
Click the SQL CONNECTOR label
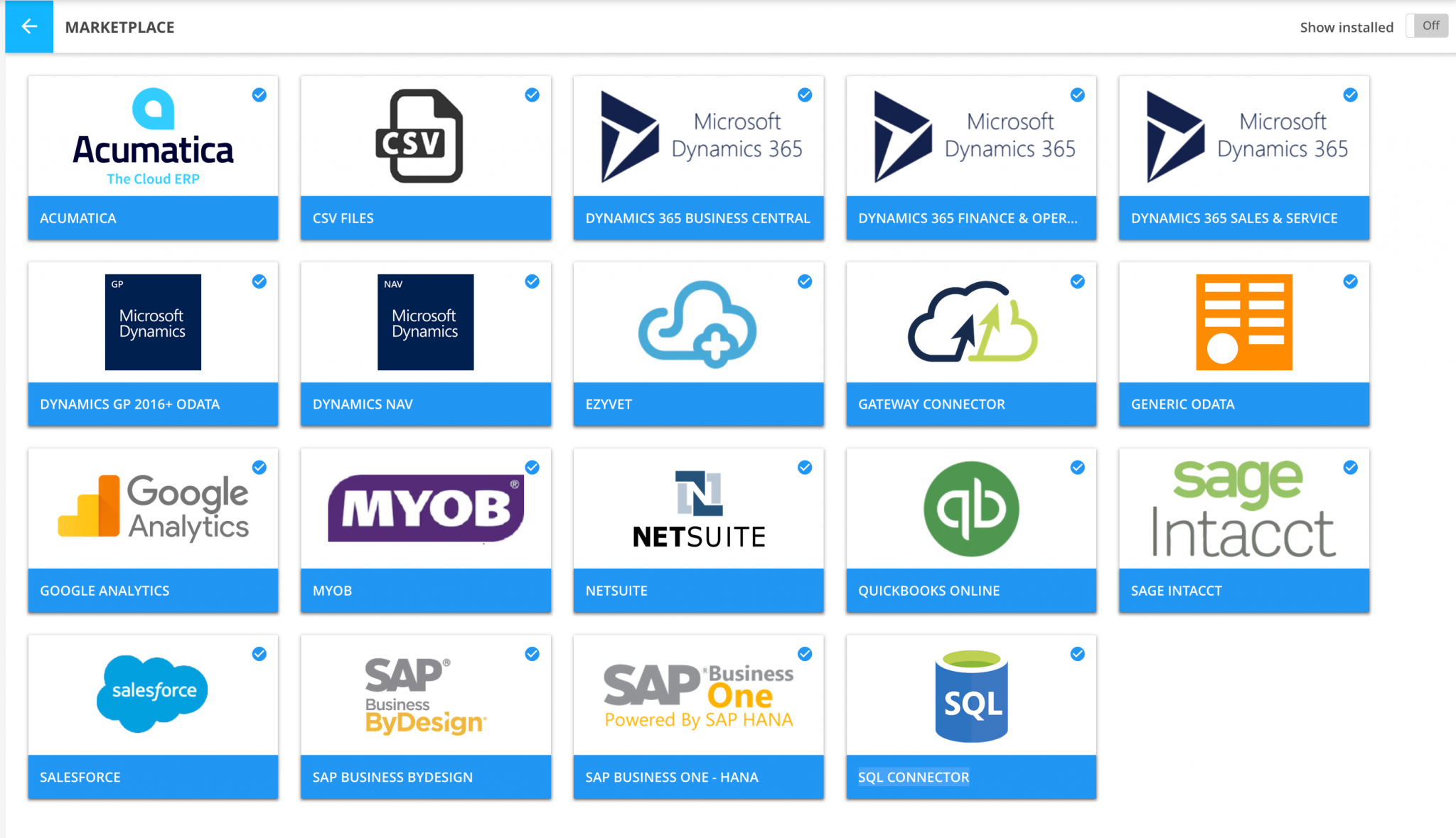[914, 777]
